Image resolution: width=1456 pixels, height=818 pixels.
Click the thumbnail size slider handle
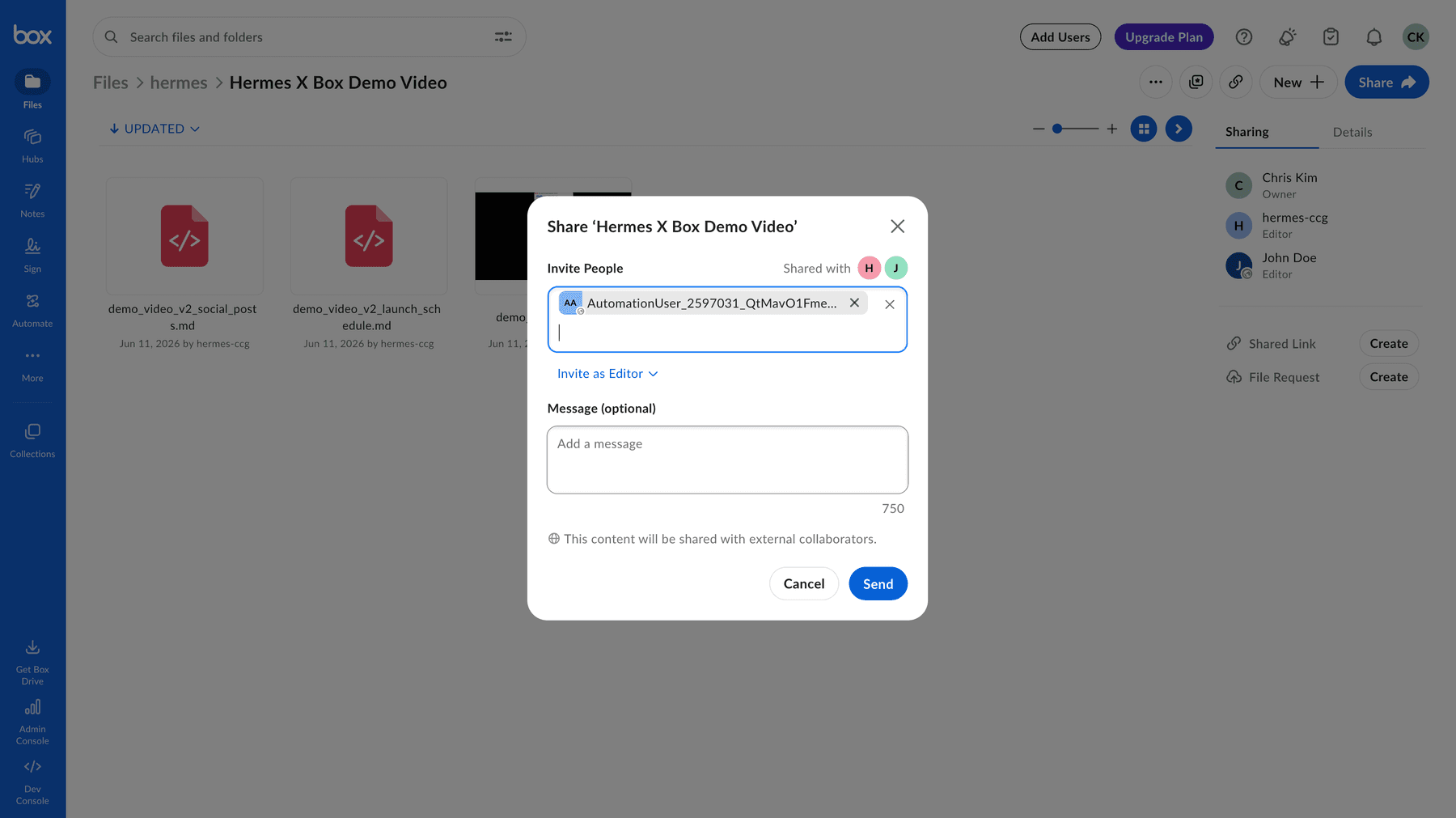pos(1056,129)
